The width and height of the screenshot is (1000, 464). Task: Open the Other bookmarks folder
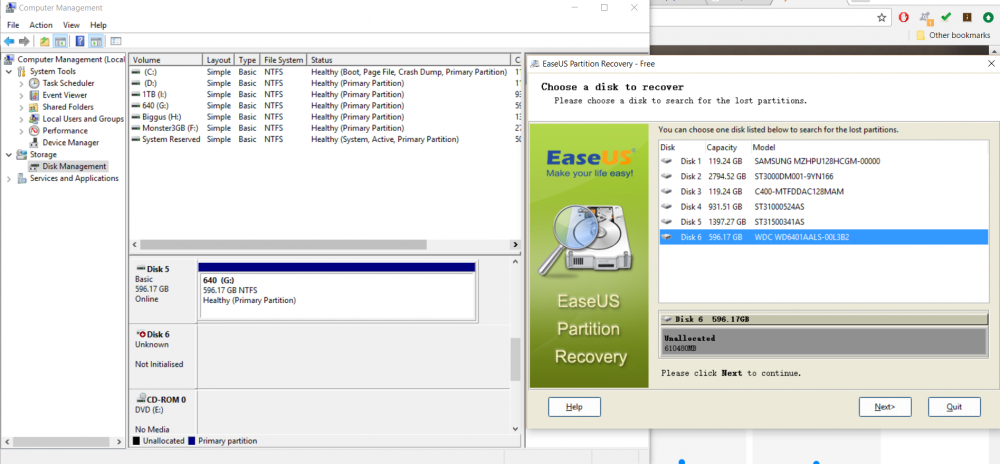(x=953, y=35)
